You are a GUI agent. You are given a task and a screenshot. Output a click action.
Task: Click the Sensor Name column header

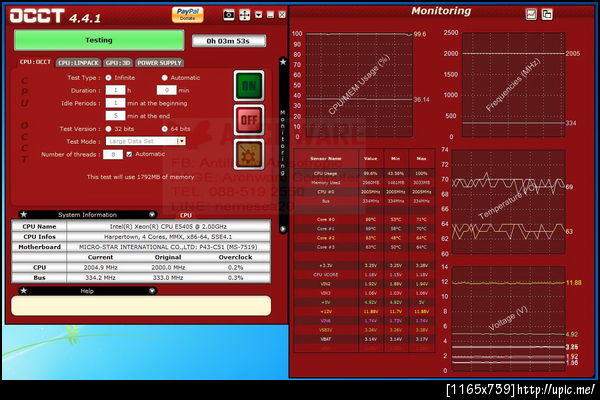point(326,158)
